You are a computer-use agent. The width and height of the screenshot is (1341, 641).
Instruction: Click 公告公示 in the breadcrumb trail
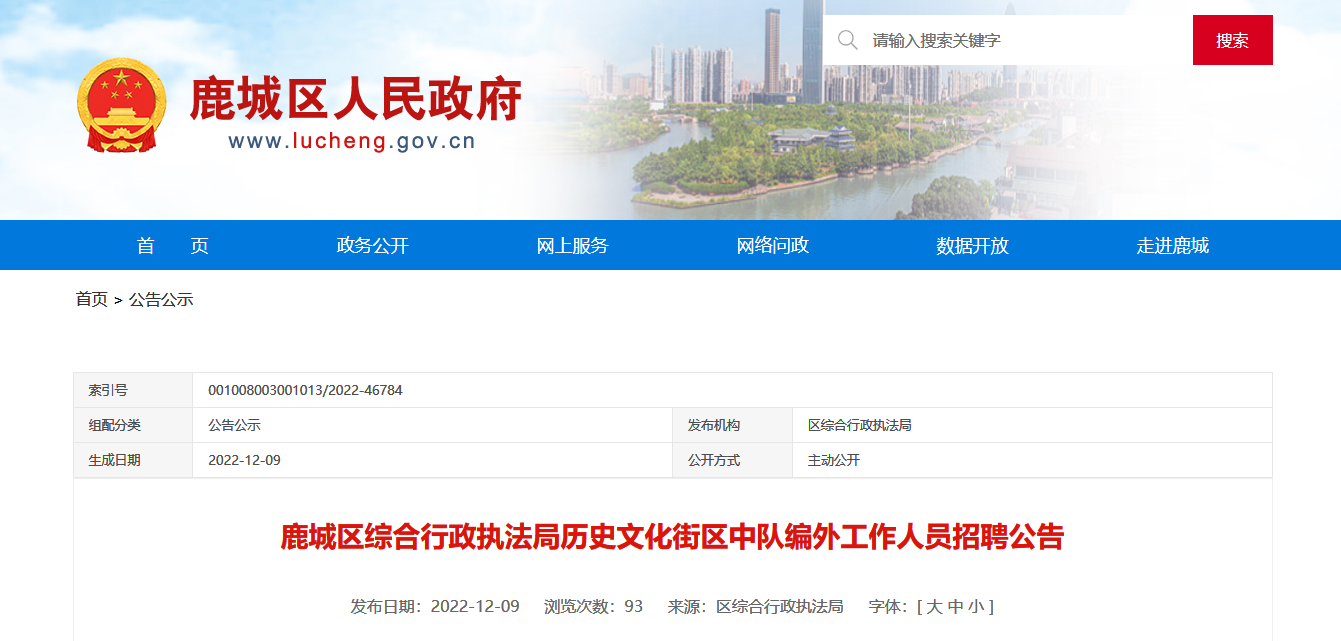tap(161, 299)
